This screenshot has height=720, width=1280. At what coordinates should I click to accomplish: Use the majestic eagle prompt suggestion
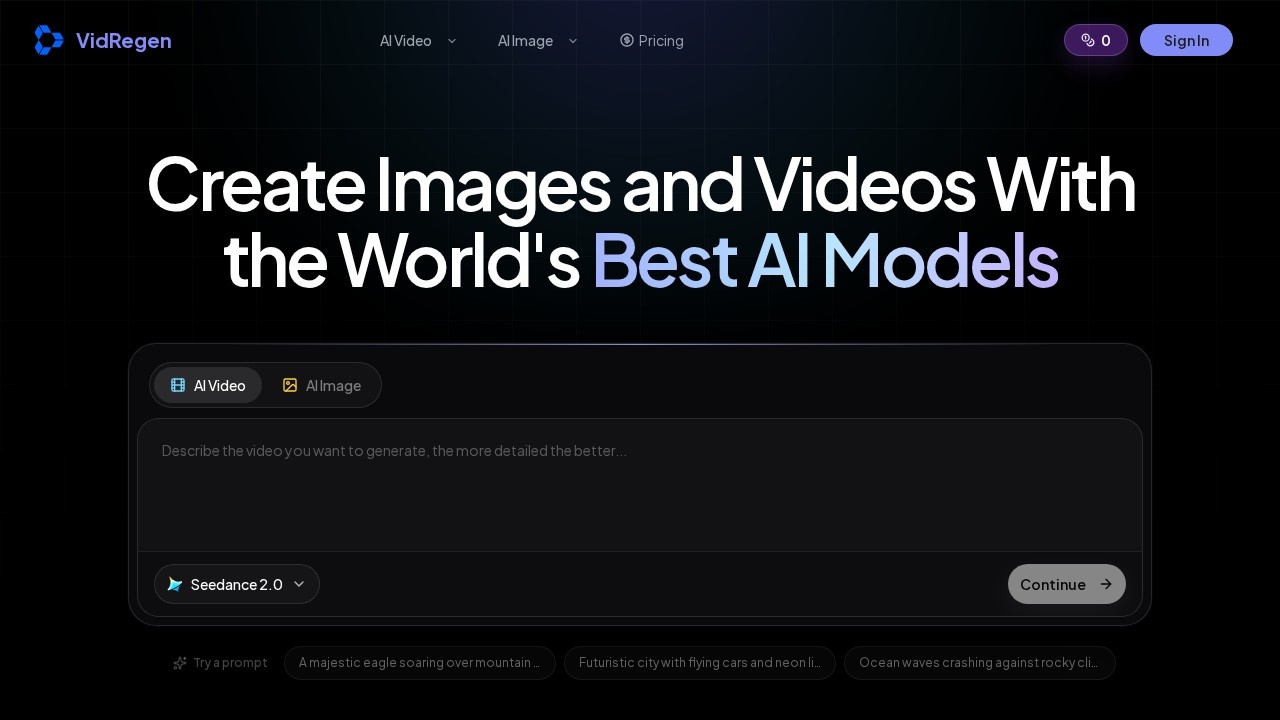[420, 663]
